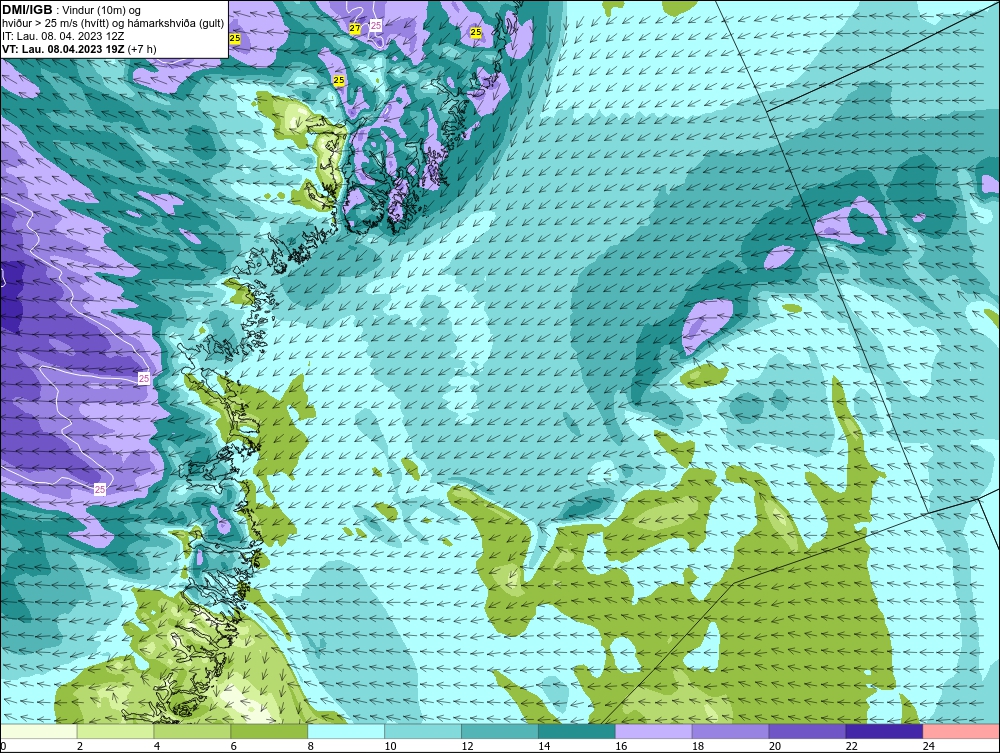Click the 'DMI/IGB : Vindur (10m) og' title line
Viewport: 1000px width, 753px height.
tap(72, 10)
